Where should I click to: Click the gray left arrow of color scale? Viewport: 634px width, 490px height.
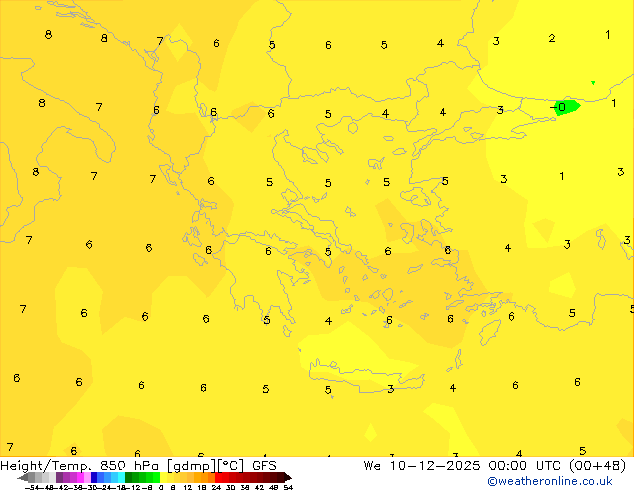tap(23, 477)
